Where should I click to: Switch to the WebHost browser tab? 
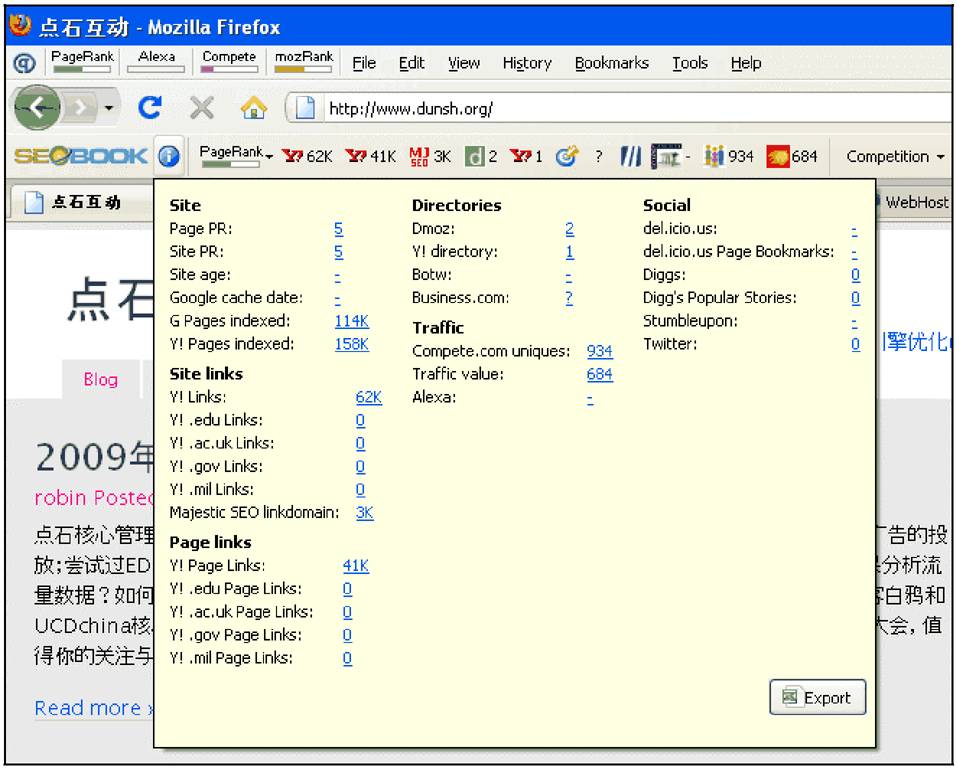pyautogui.click(x=914, y=202)
